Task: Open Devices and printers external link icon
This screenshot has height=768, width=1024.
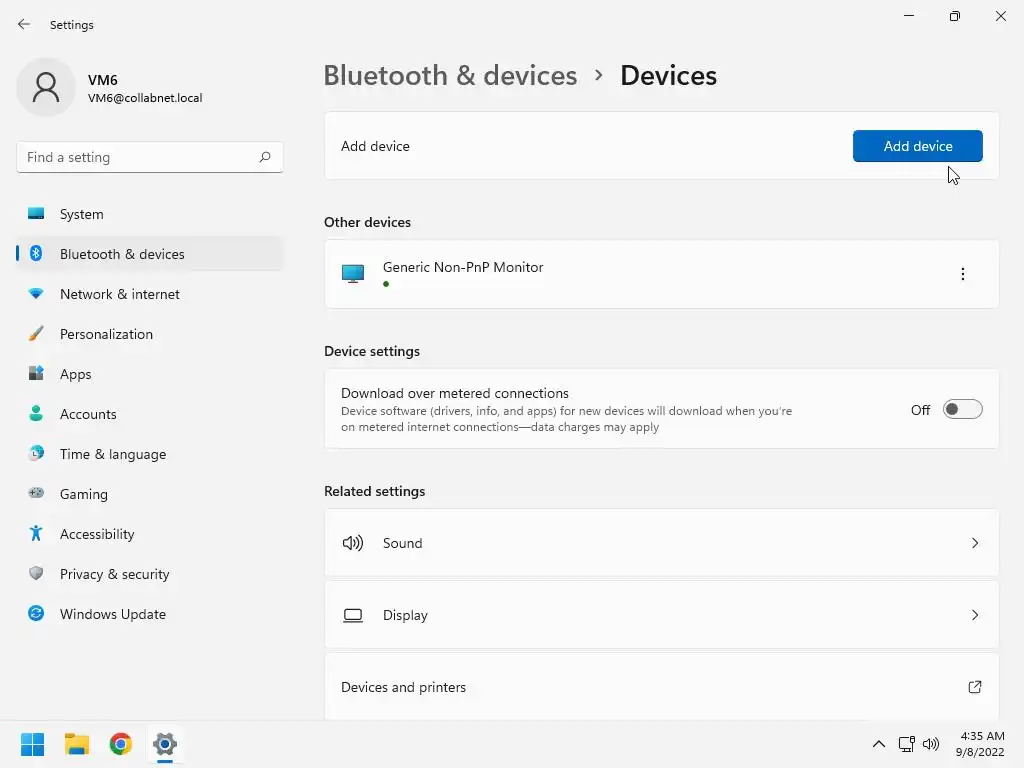Action: pyautogui.click(x=975, y=687)
